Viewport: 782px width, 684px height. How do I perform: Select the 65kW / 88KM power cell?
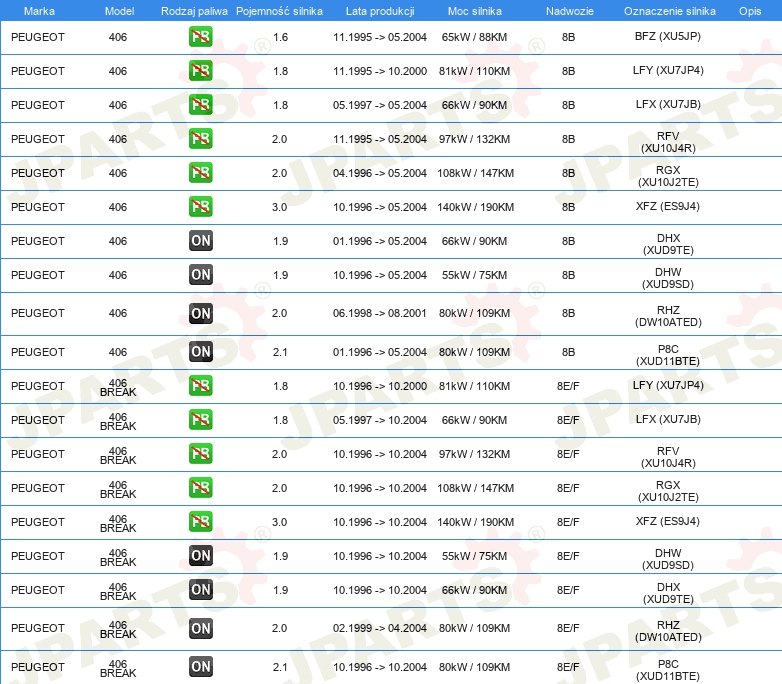coord(474,37)
